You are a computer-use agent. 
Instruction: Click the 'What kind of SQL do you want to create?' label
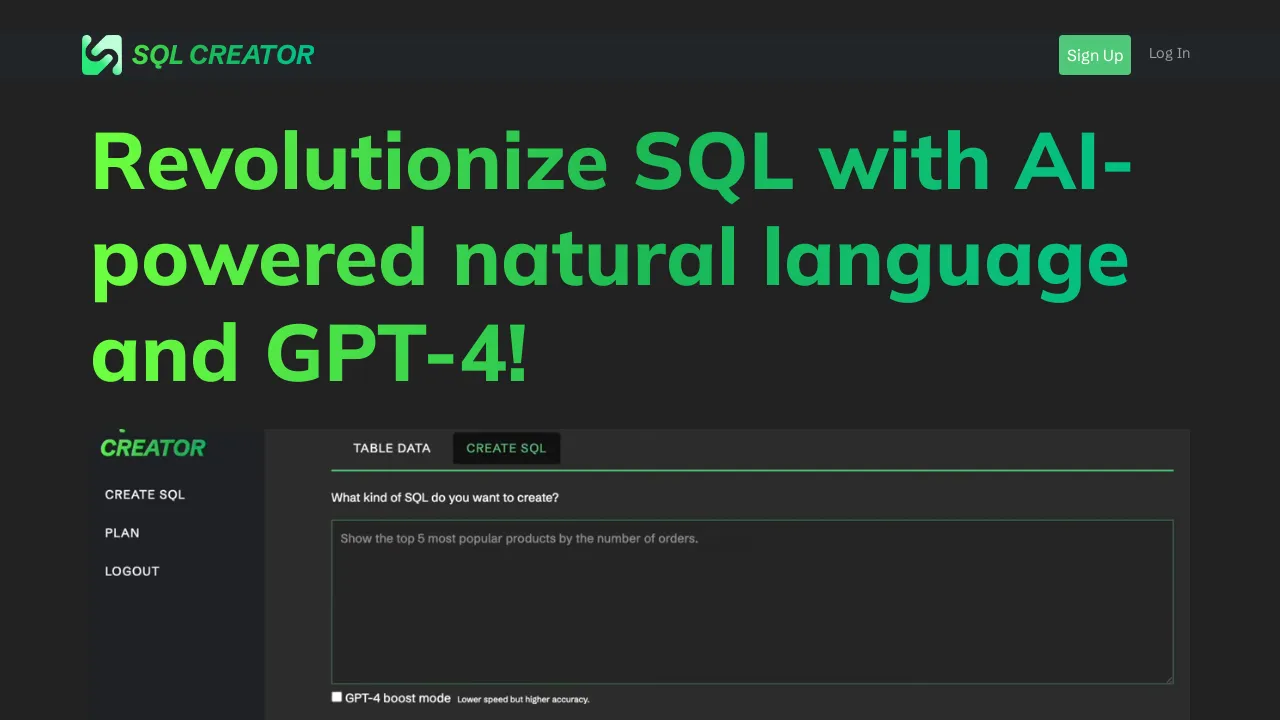pyautogui.click(x=445, y=497)
